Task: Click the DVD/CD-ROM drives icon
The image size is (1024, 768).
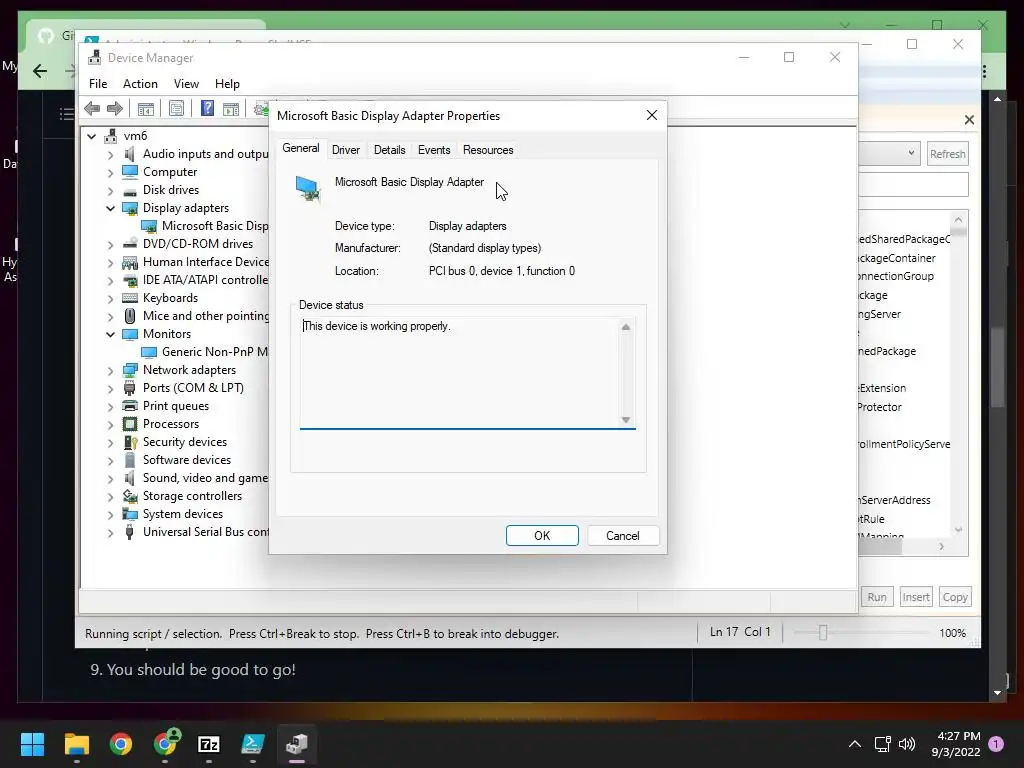Action: tap(130, 244)
